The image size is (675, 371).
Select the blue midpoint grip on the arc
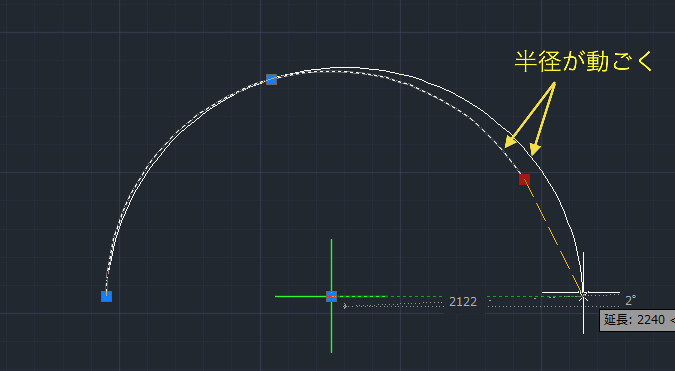[271, 79]
